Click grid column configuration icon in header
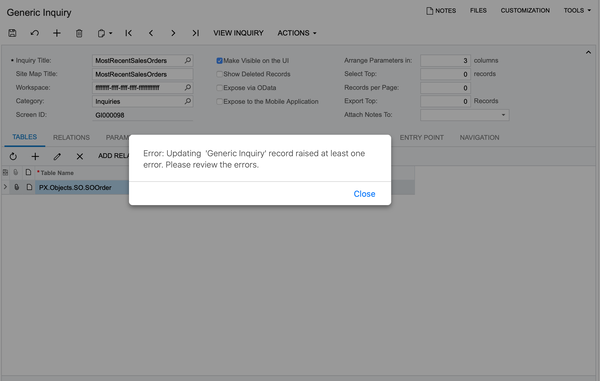 click(5, 173)
